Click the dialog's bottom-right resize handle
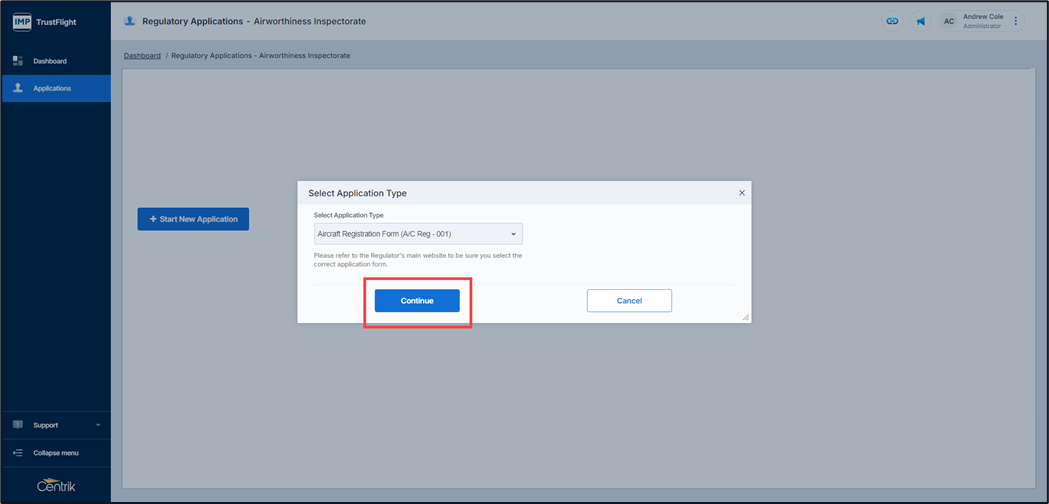This screenshot has height=504, width=1049. 745,317
